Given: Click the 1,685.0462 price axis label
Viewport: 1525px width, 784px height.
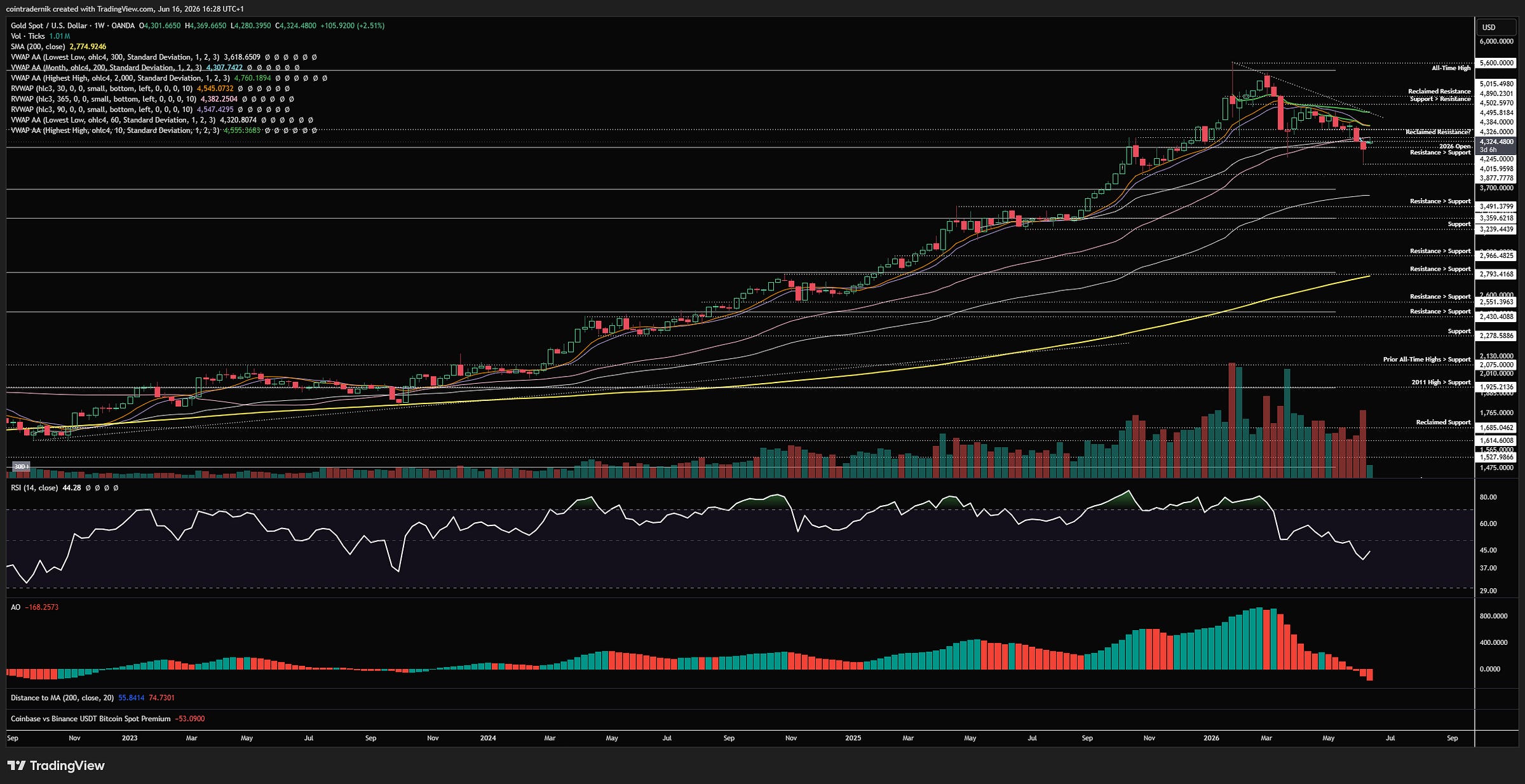Looking at the screenshot, I should pyautogui.click(x=1496, y=428).
